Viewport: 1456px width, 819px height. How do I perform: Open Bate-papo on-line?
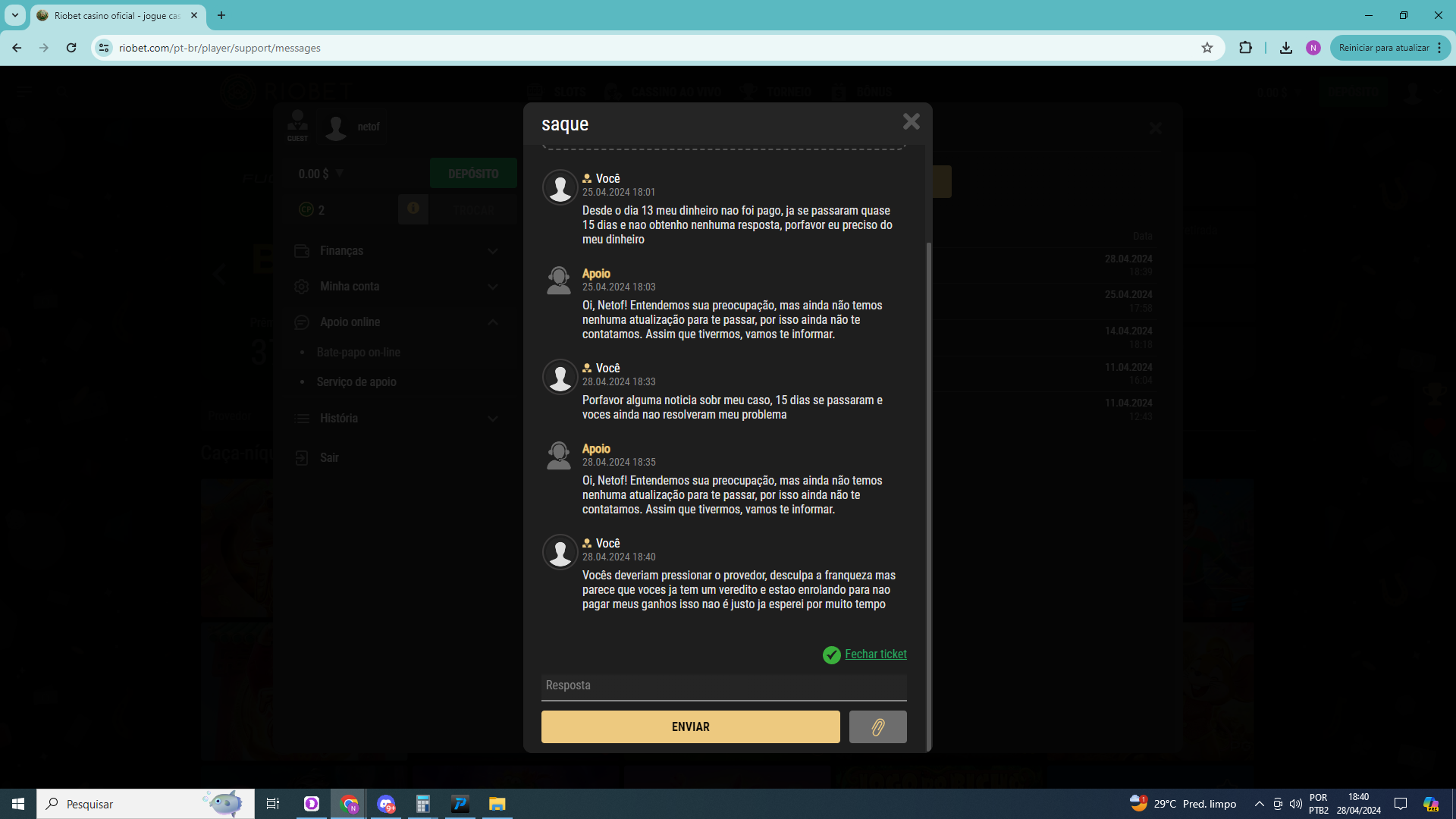point(358,353)
